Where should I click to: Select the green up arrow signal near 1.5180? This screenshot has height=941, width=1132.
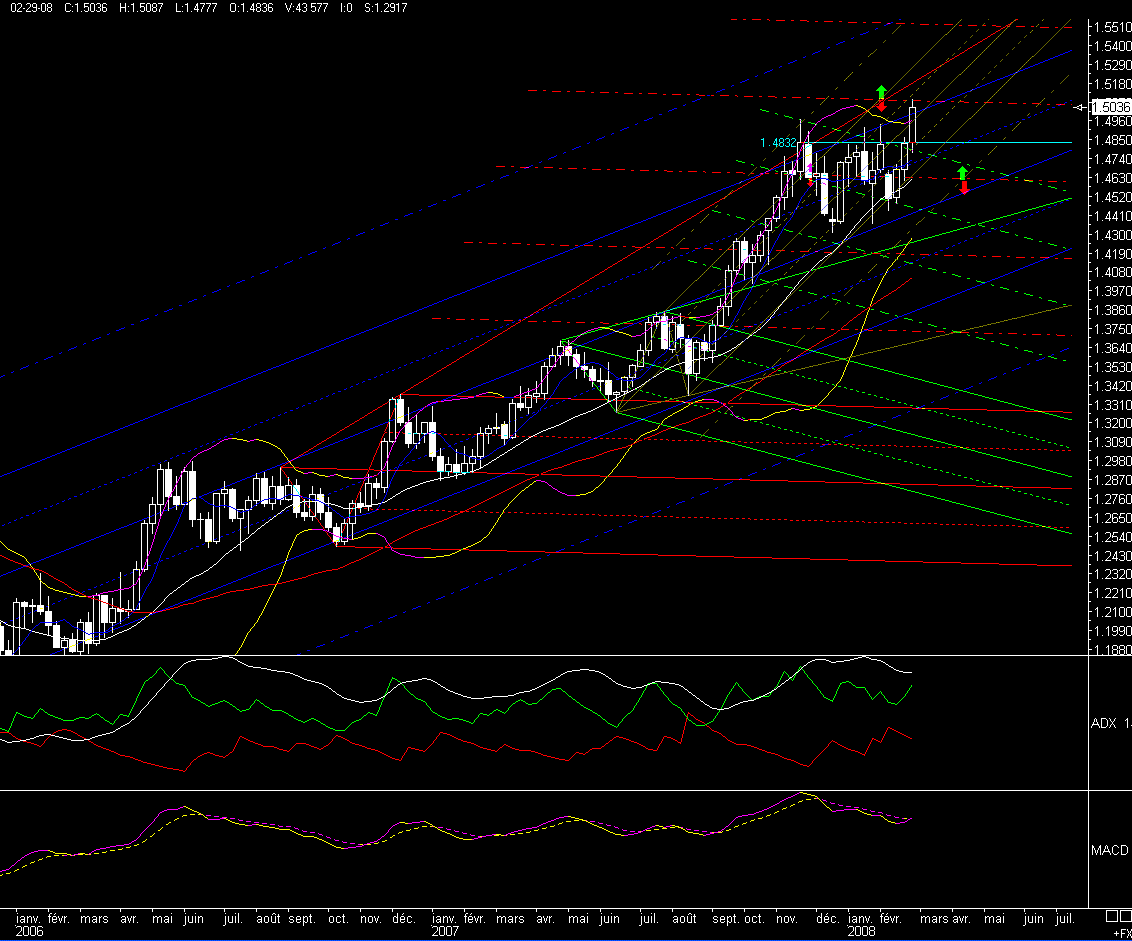coord(881,92)
